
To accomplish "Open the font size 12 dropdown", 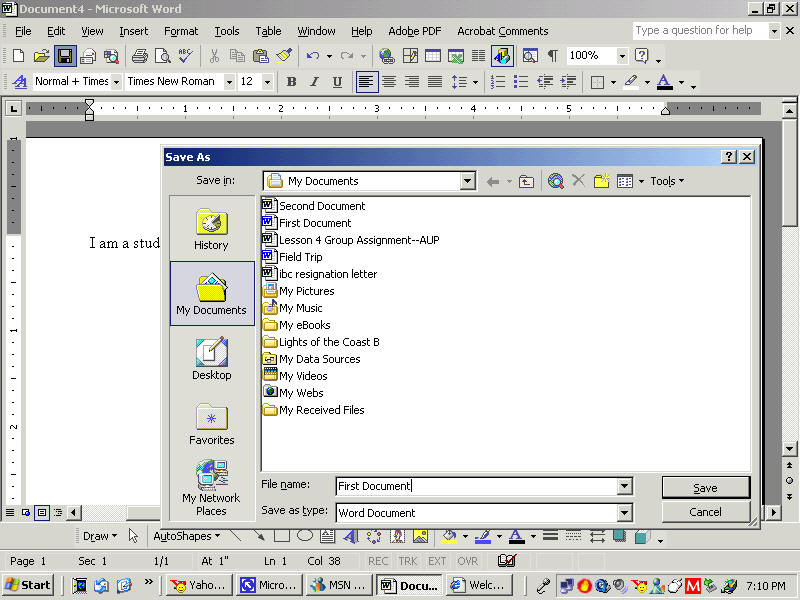I will (x=267, y=82).
